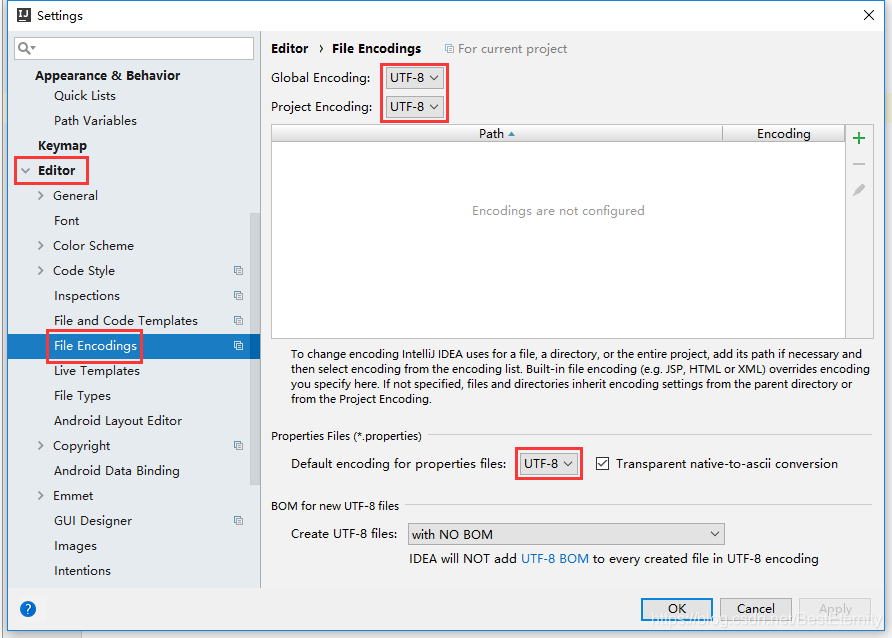Collapse the Editor tree node arrow
892x638 pixels.
[x=26, y=171]
